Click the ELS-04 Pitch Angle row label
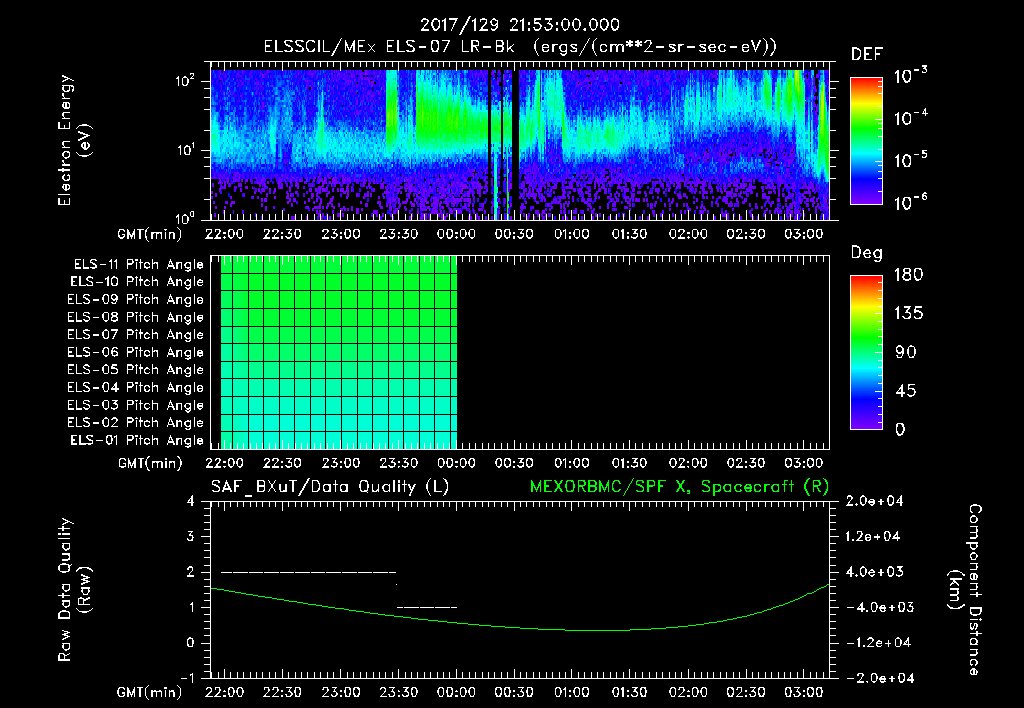The height and width of the screenshot is (708, 1024). click(136, 387)
